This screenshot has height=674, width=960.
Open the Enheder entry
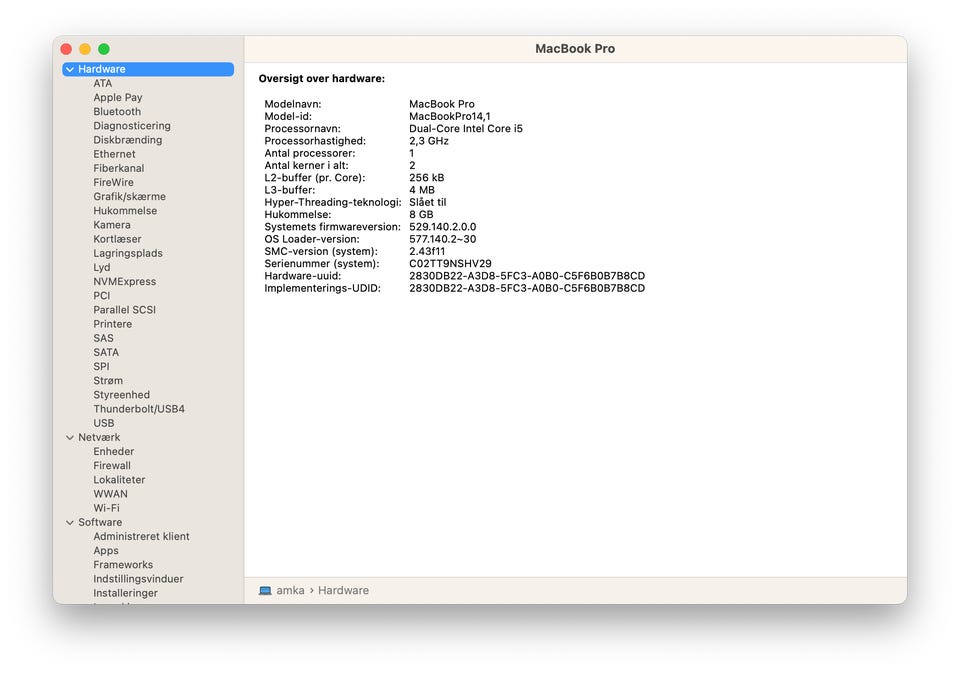[x=113, y=452]
